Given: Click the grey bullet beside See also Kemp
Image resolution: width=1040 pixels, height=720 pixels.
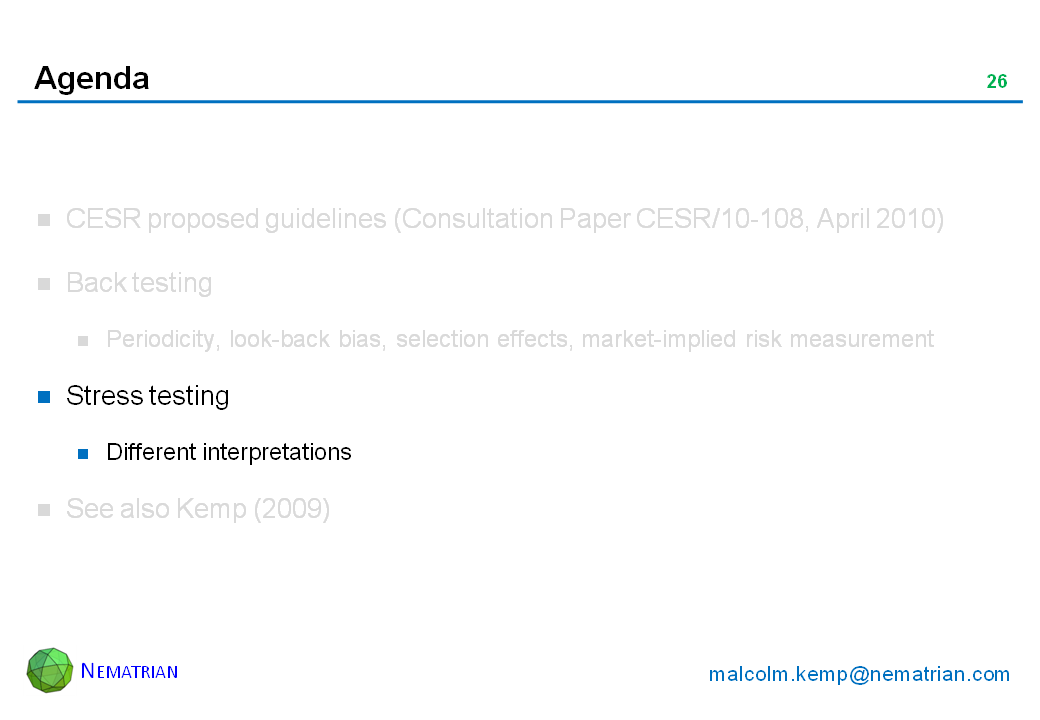Looking at the screenshot, I should tap(44, 510).
